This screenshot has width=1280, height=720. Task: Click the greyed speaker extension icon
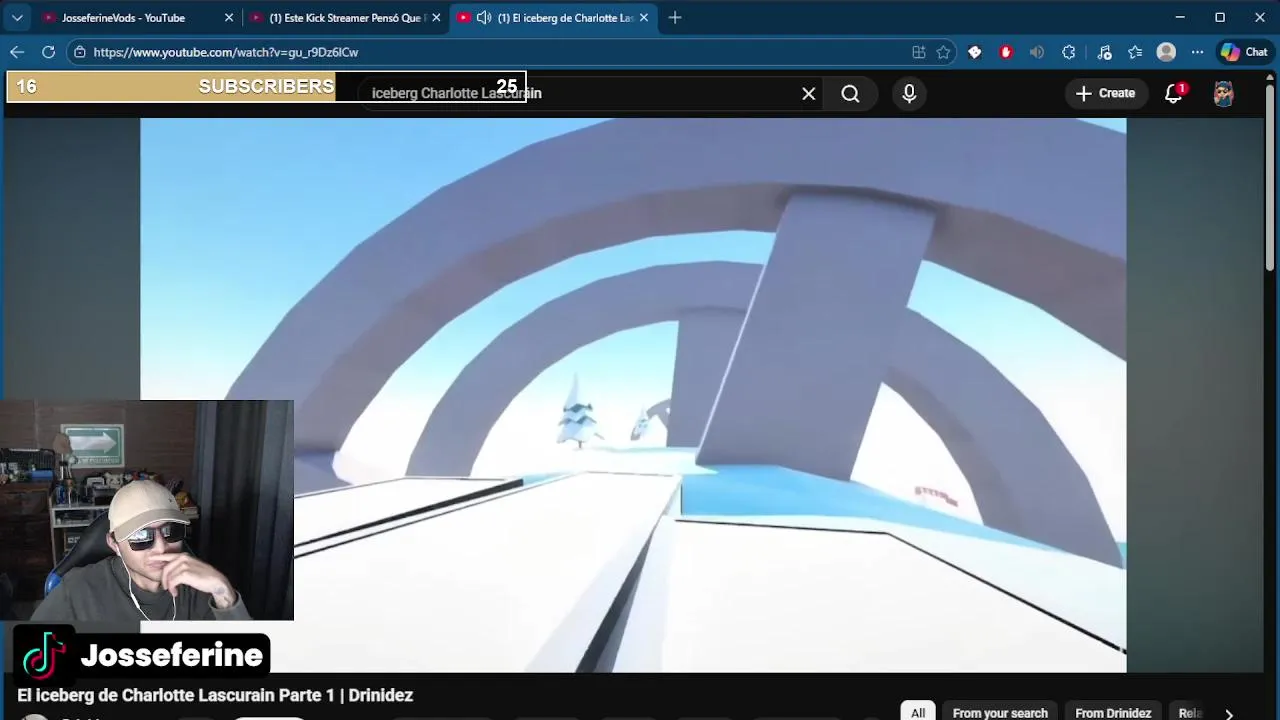click(x=1037, y=52)
